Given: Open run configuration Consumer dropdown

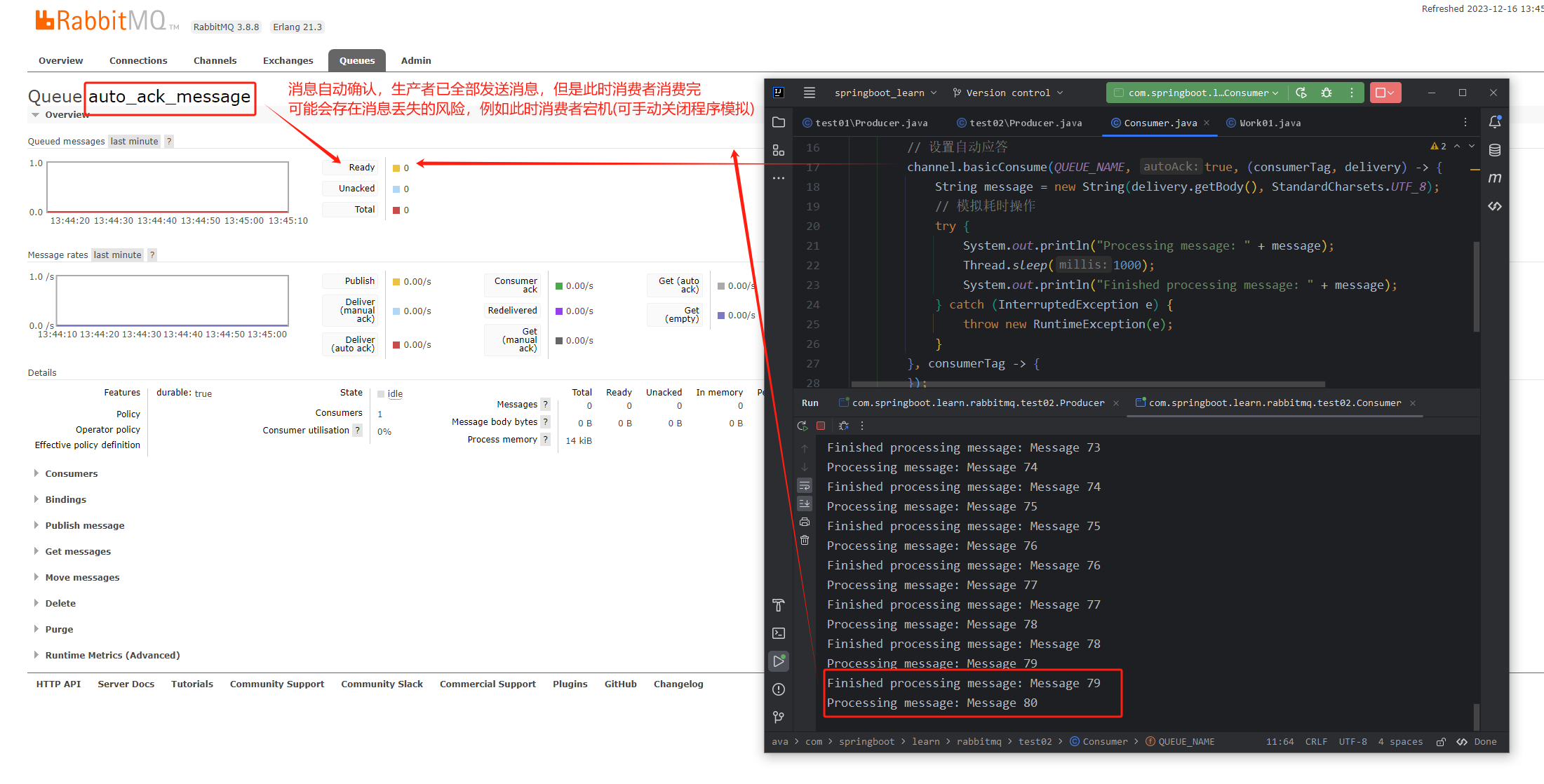Looking at the screenshot, I should click(1197, 93).
